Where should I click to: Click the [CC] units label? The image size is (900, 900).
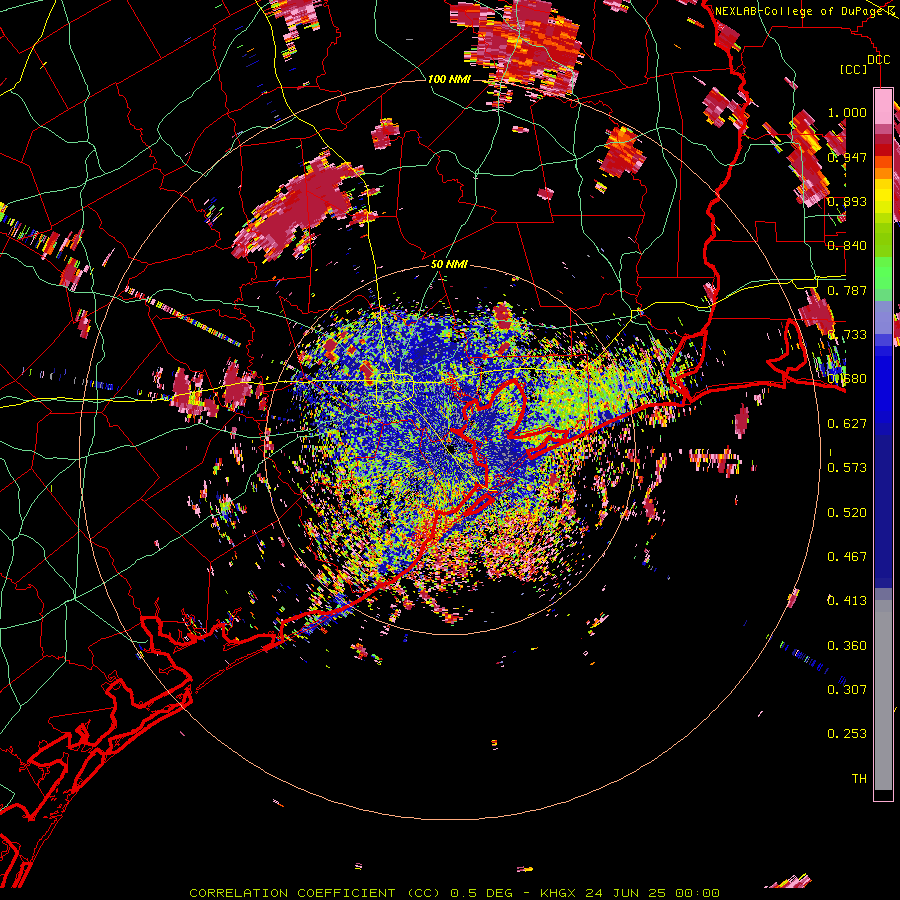854,69
